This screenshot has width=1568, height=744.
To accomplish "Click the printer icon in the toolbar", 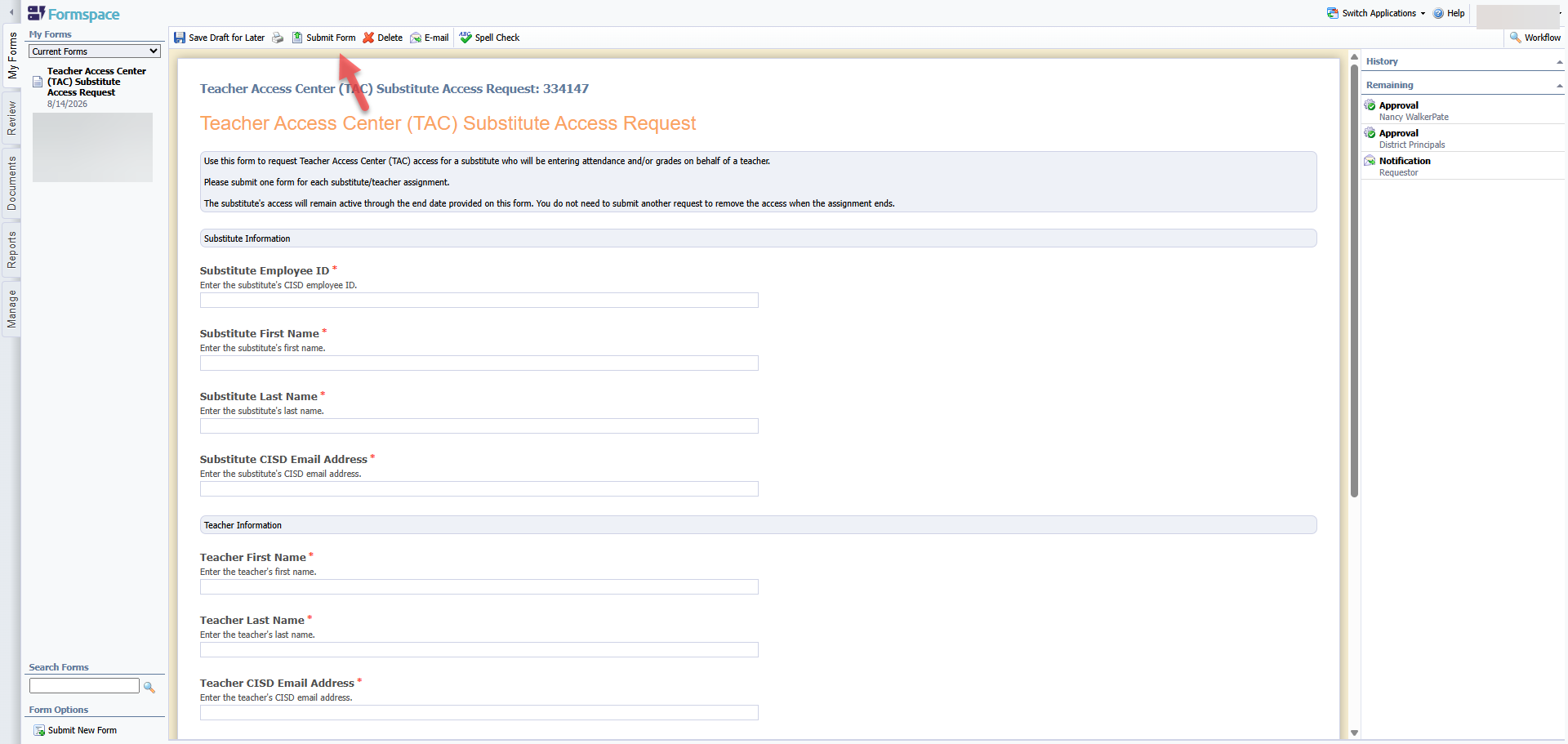I will pyautogui.click(x=278, y=38).
